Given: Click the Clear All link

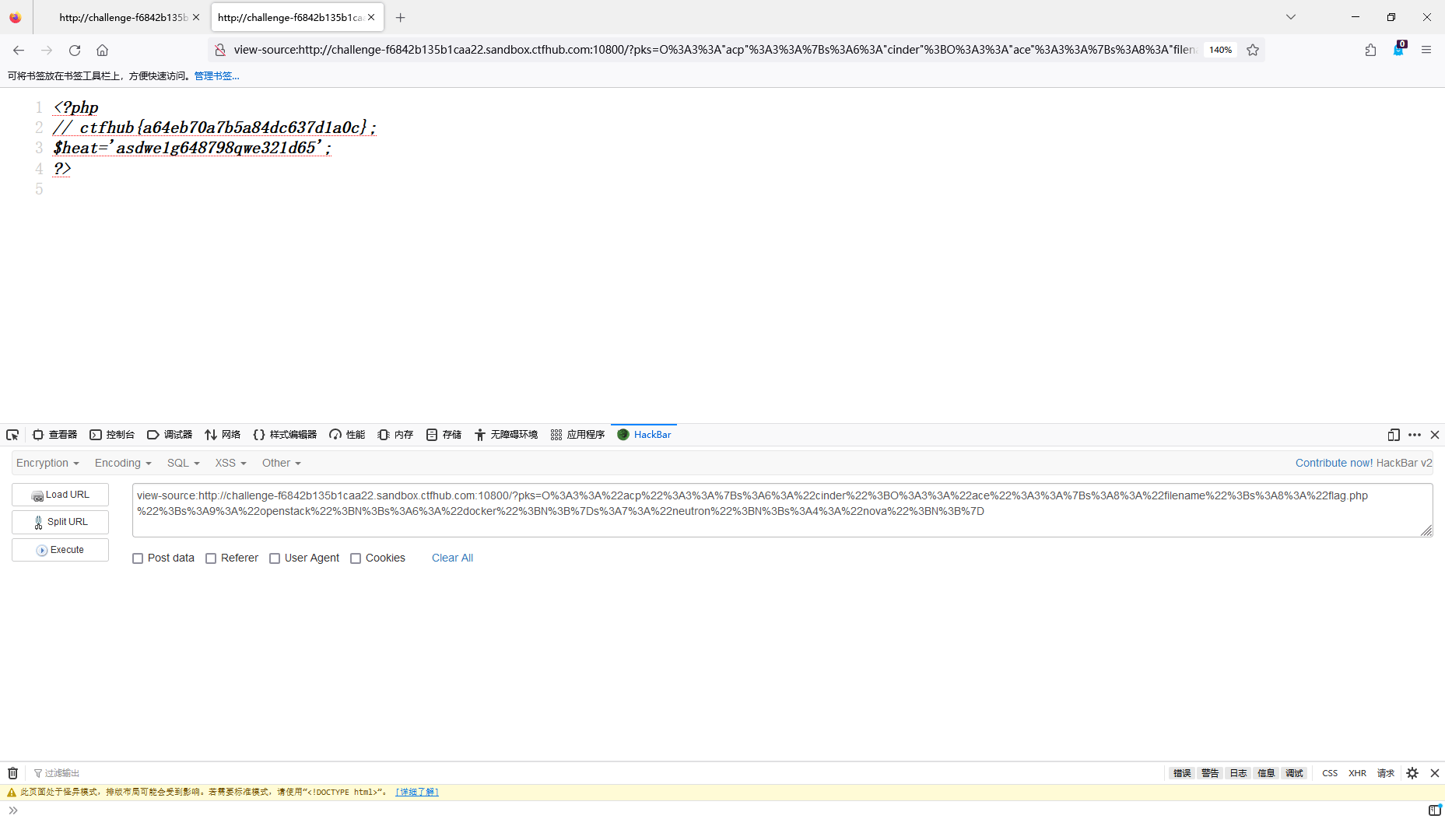Looking at the screenshot, I should tap(452, 558).
